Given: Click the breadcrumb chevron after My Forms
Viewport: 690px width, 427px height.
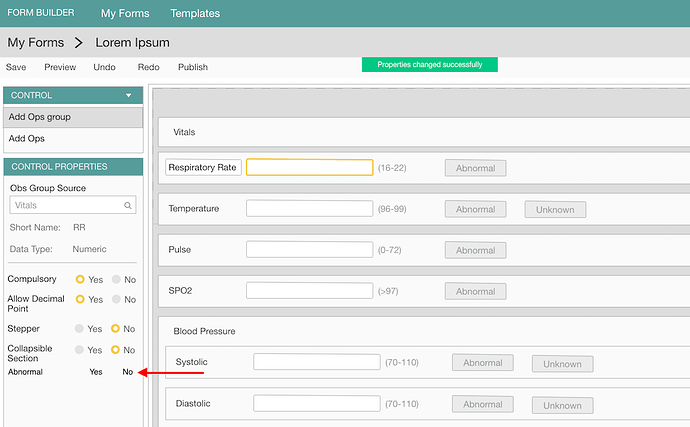Looking at the screenshot, I should [79, 43].
